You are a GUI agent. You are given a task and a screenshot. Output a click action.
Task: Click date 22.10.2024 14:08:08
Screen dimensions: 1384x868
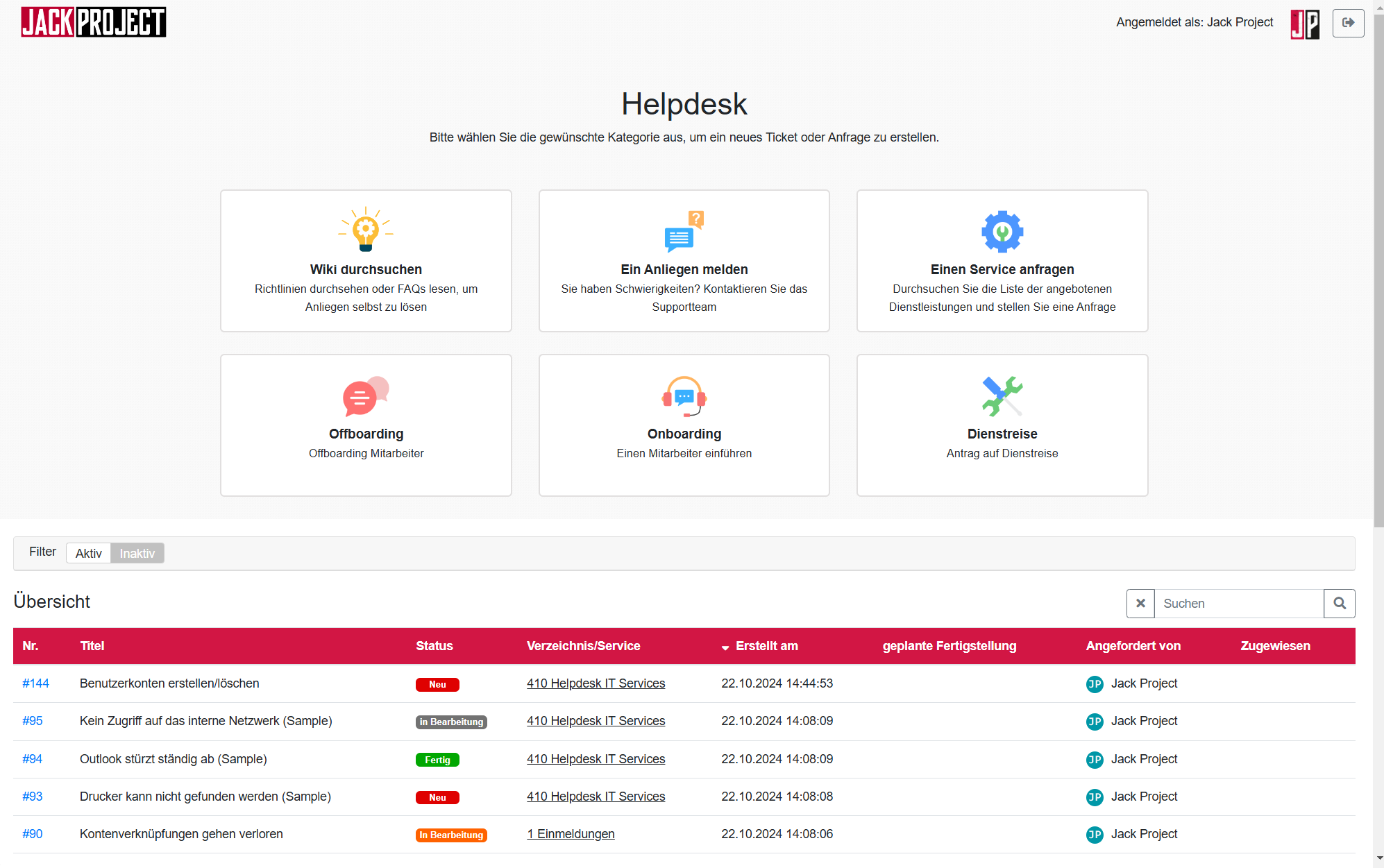pos(777,797)
